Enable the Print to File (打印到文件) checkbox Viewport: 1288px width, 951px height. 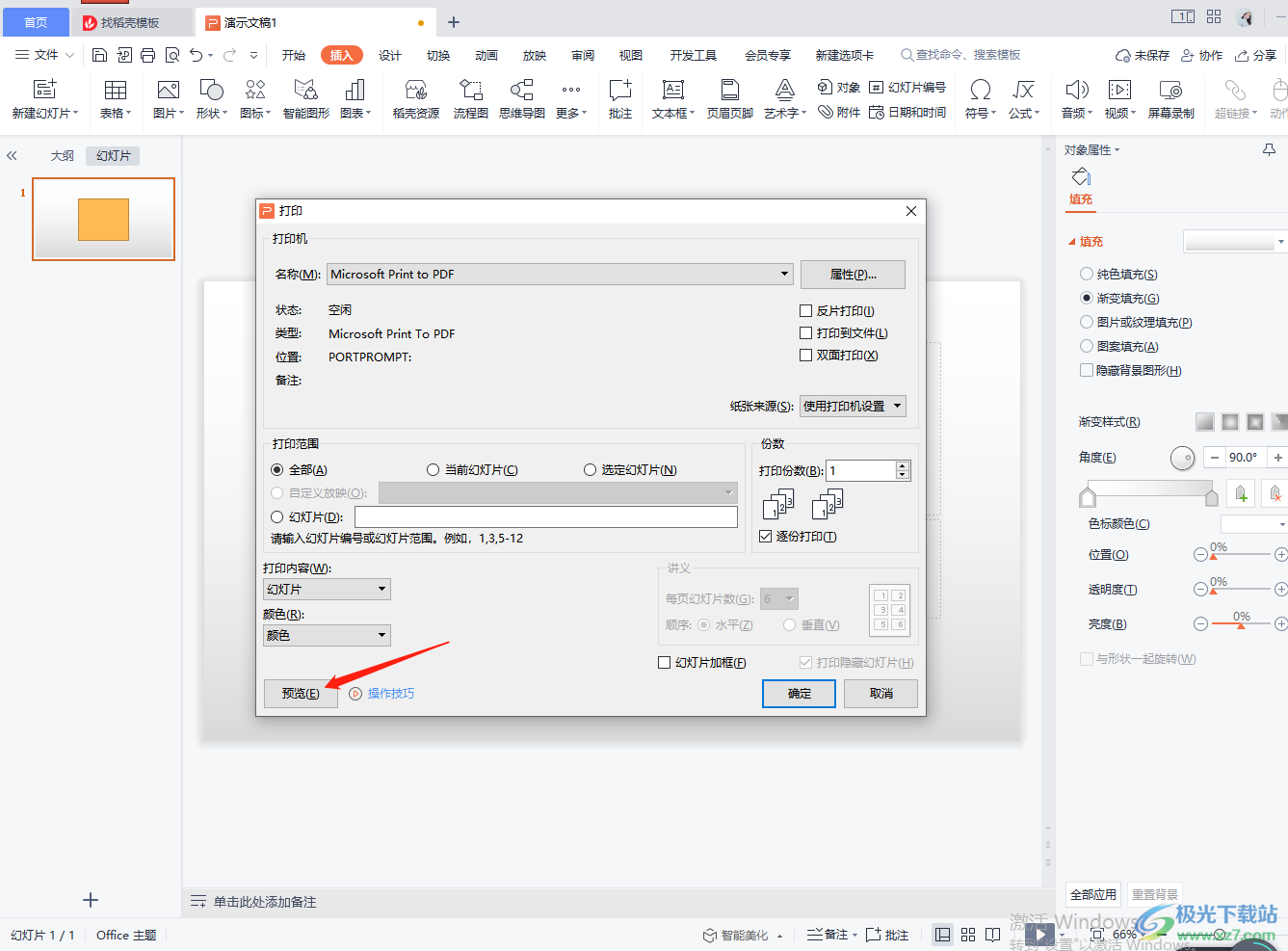[806, 333]
